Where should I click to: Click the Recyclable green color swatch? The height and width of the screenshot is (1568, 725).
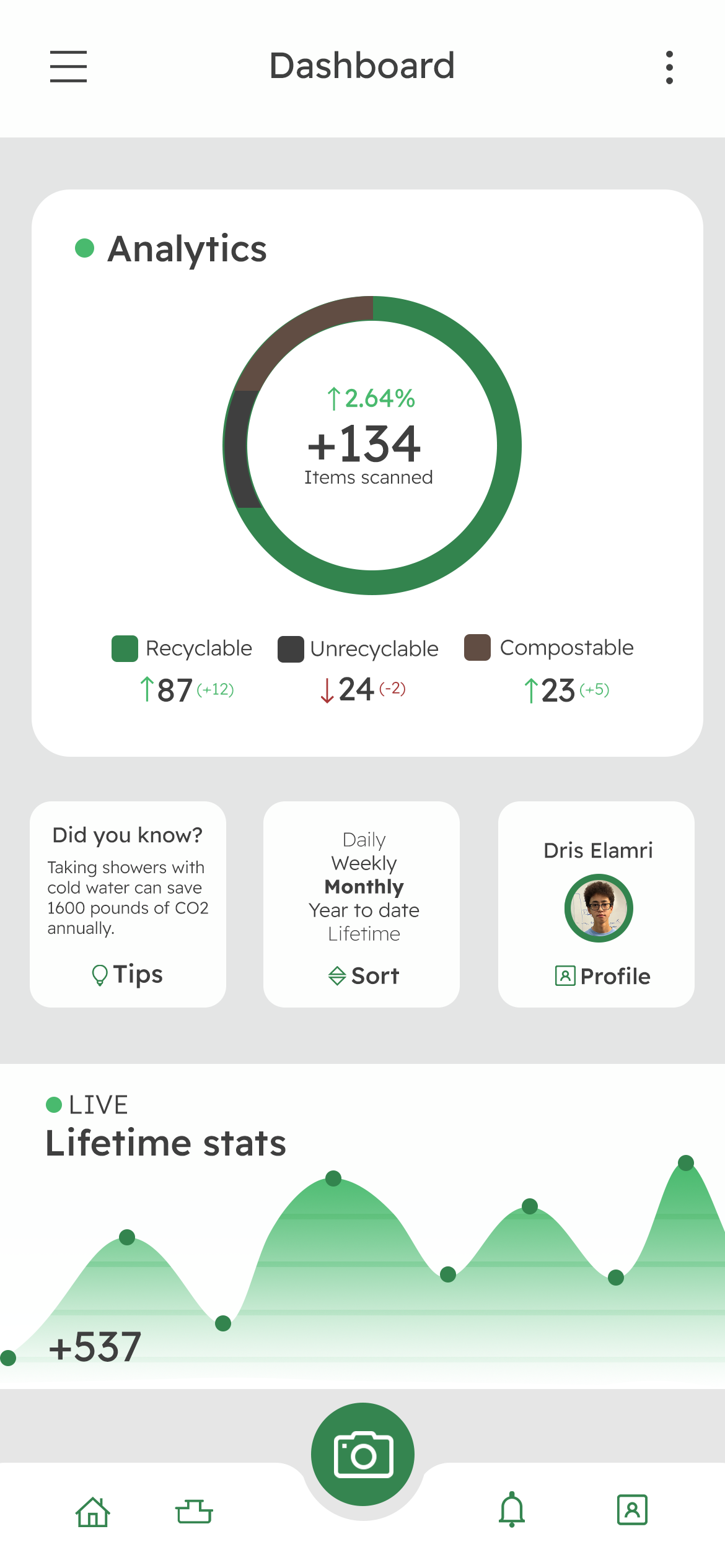[125, 648]
